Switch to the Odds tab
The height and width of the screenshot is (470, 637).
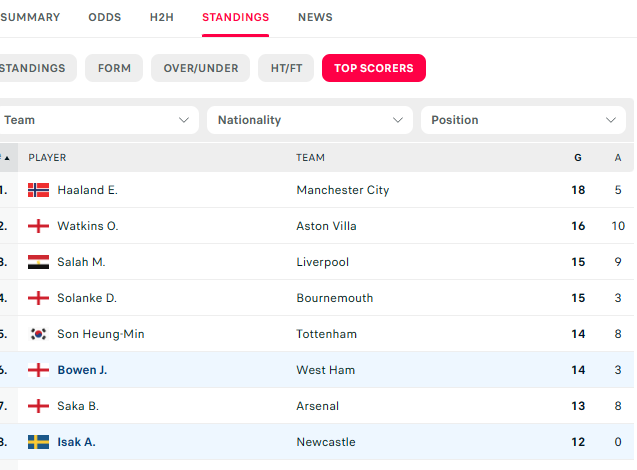click(105, 17)
